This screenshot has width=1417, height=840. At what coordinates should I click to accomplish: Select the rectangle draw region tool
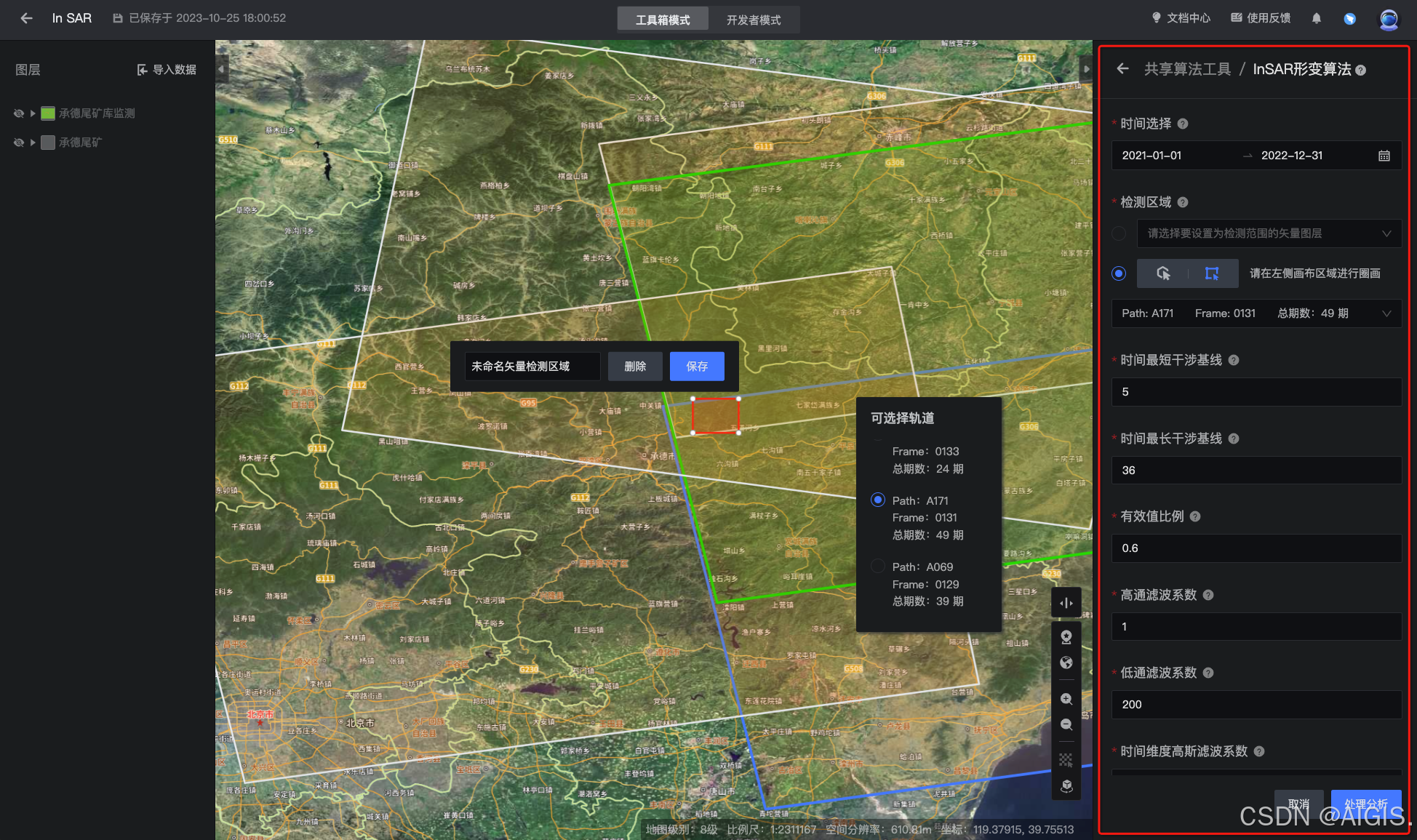click(1212, 273)
